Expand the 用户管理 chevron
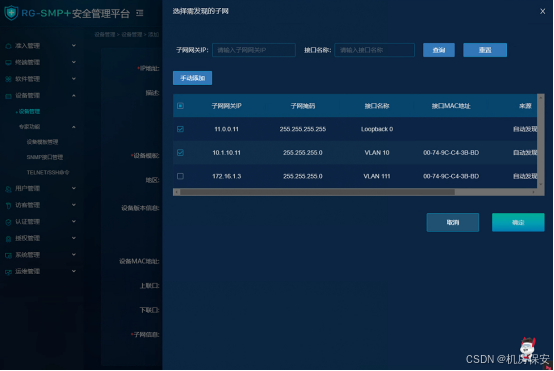The height and width of the screenshot is (371, 554). click(x=74, y=188)
